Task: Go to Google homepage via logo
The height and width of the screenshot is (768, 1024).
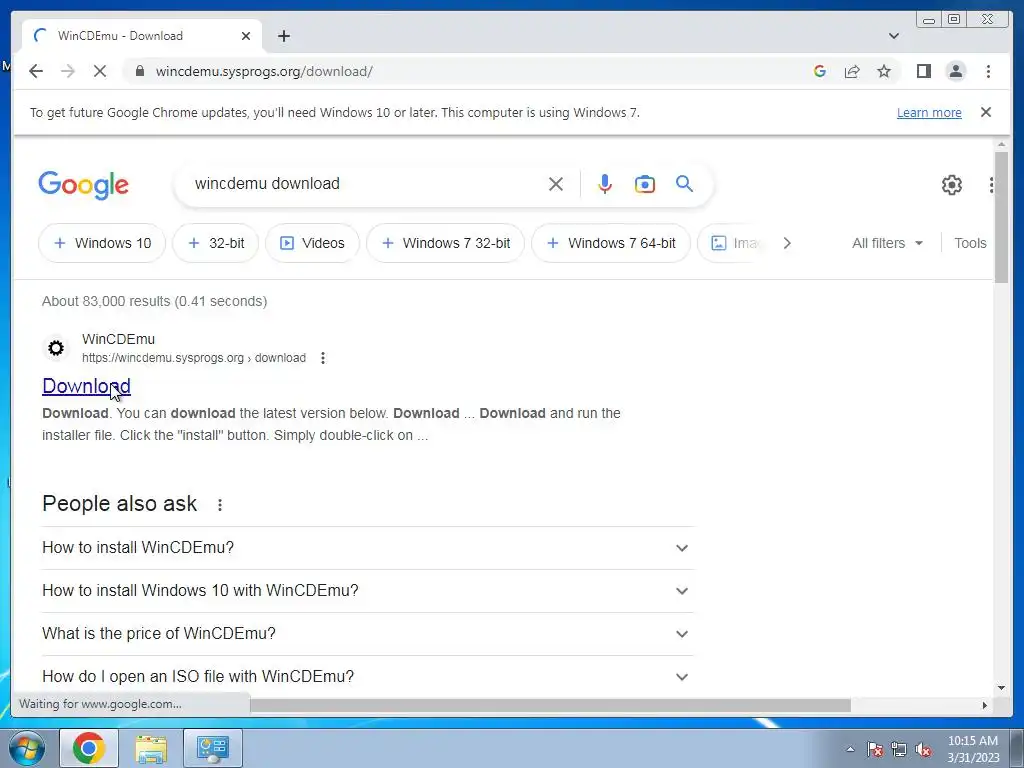Action: click(x=84, y=185)
